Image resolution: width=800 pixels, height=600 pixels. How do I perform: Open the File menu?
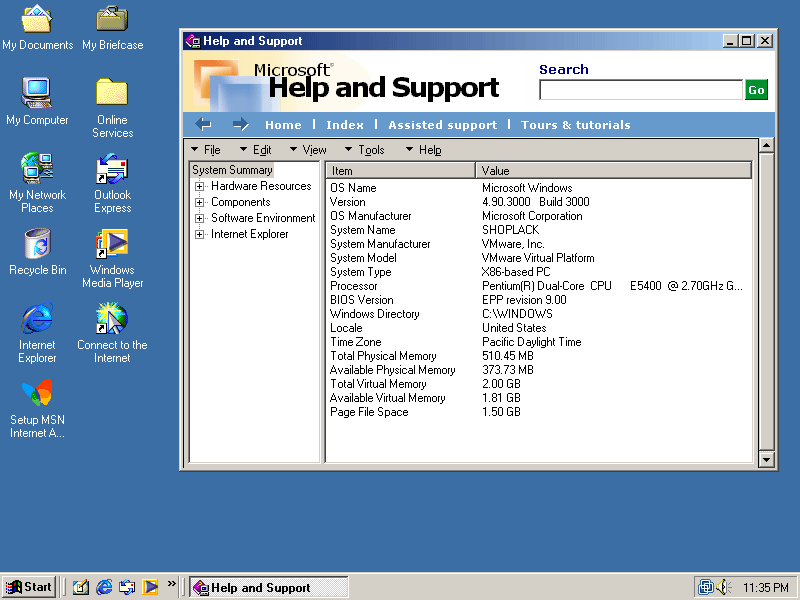tap(206, 149)
